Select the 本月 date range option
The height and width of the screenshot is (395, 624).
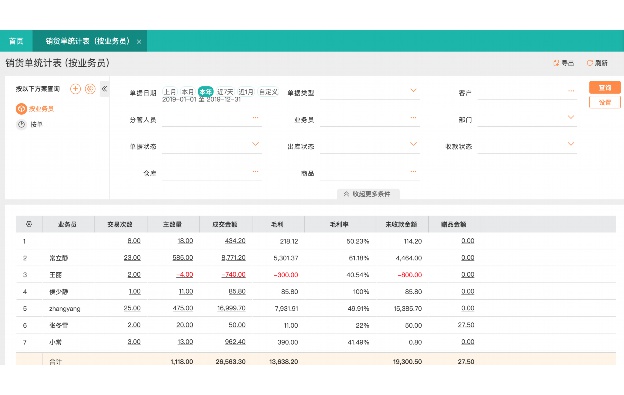click(187, 92)
